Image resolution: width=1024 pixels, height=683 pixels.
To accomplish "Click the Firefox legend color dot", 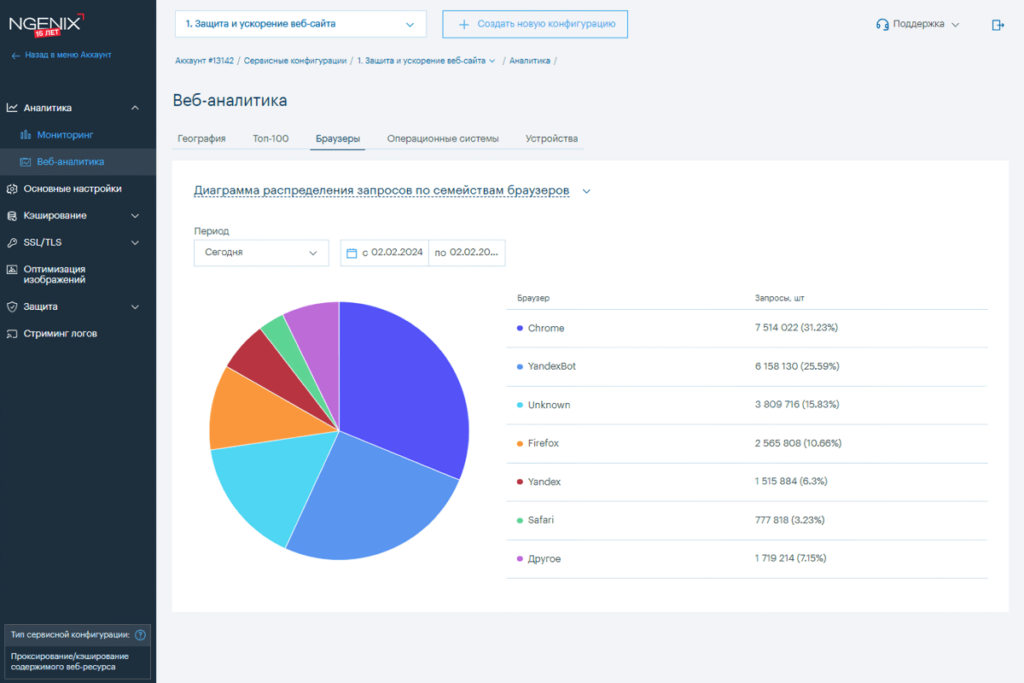I will point(520,443).
